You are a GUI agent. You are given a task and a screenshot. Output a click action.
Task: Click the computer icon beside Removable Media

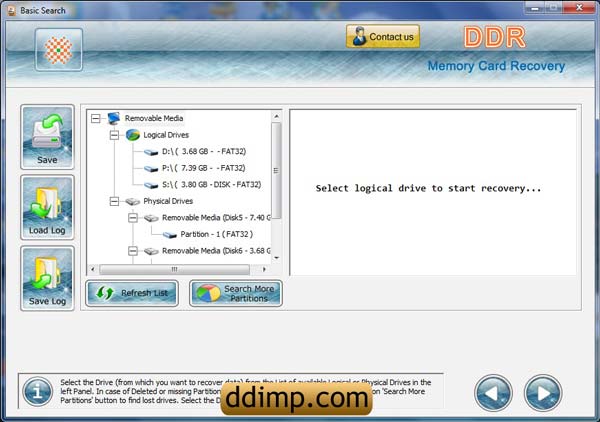coord(114,118)
